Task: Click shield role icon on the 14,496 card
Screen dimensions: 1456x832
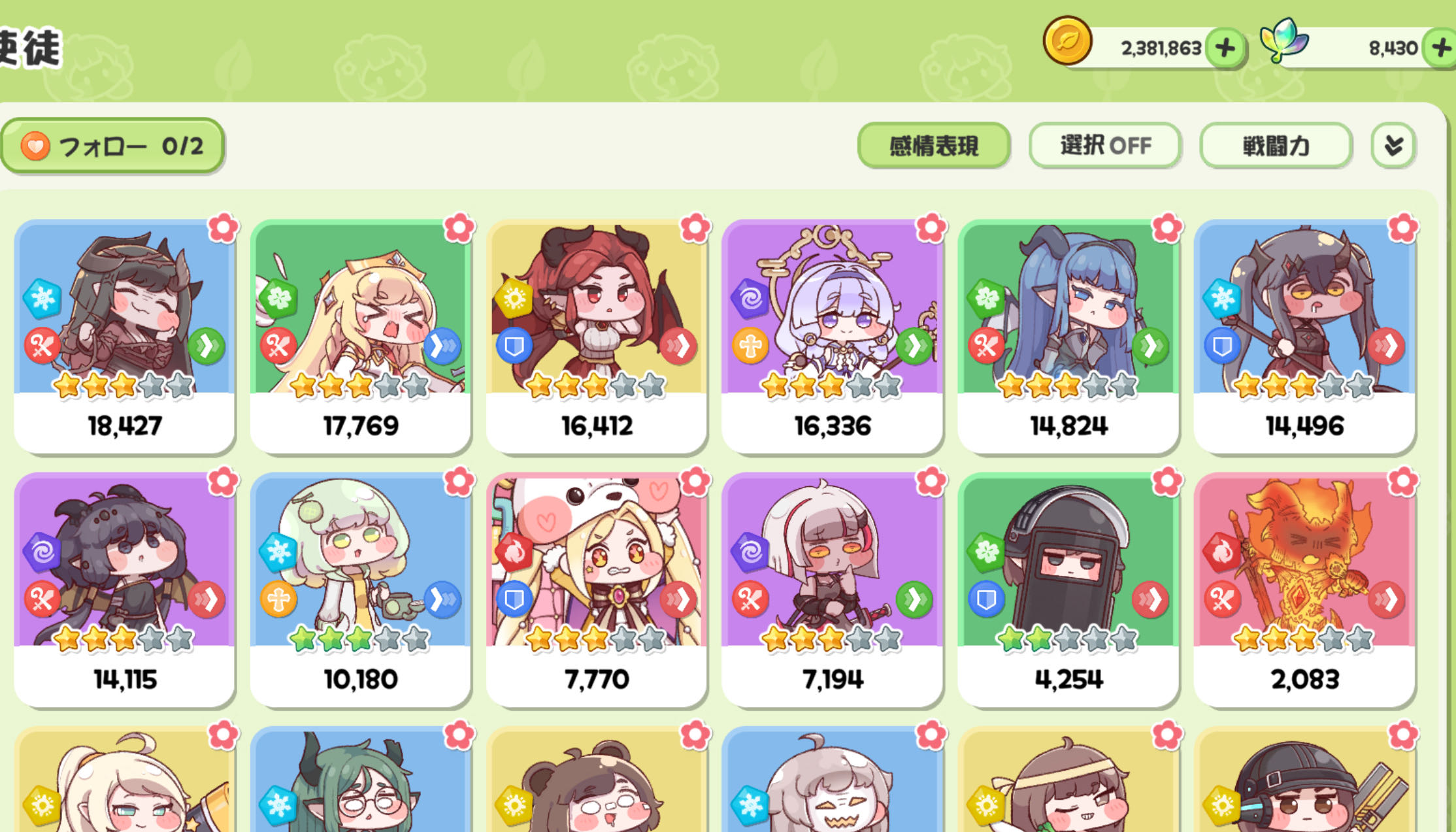Action: (1222, 346)
